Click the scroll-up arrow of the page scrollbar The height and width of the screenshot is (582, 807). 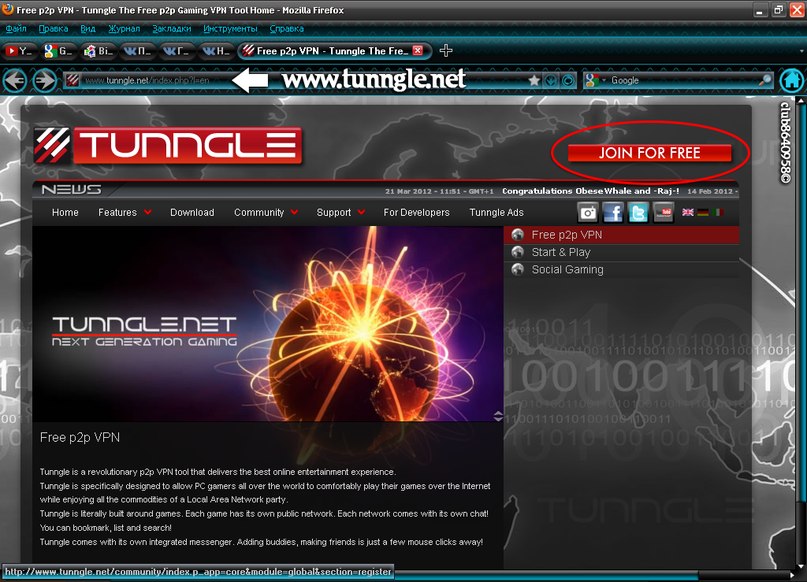[x=801, y=99]
